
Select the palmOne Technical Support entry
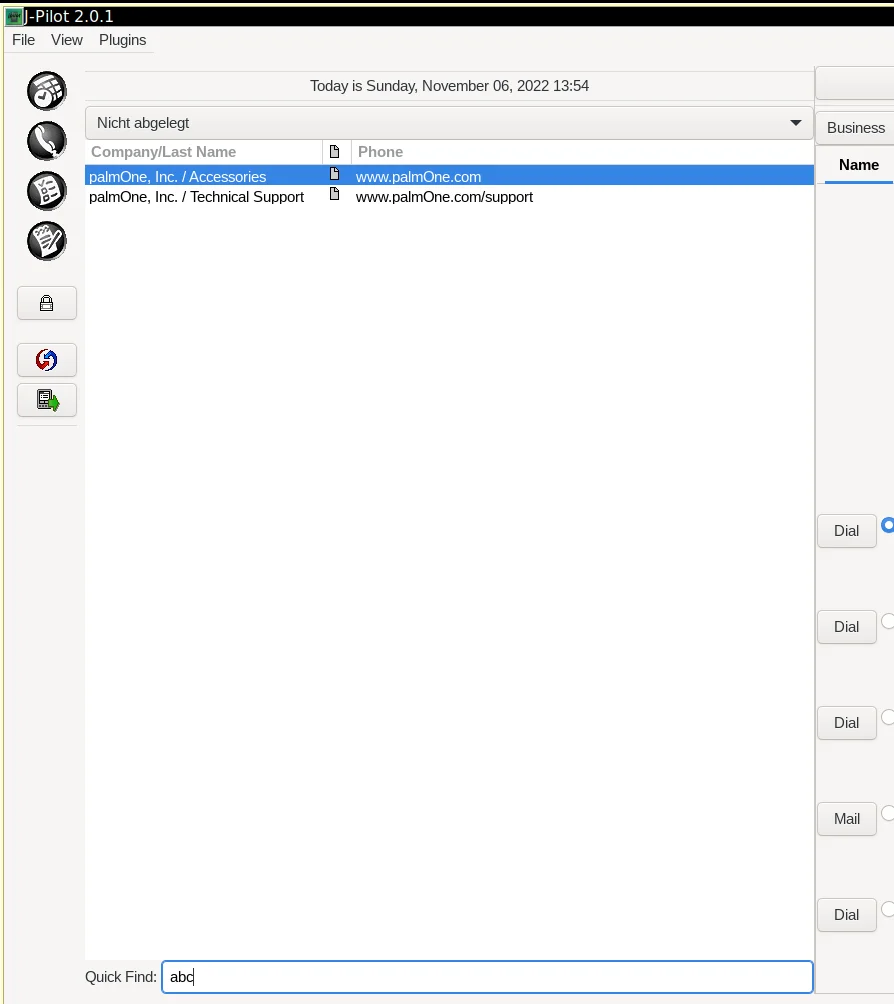tap(197, 197)
